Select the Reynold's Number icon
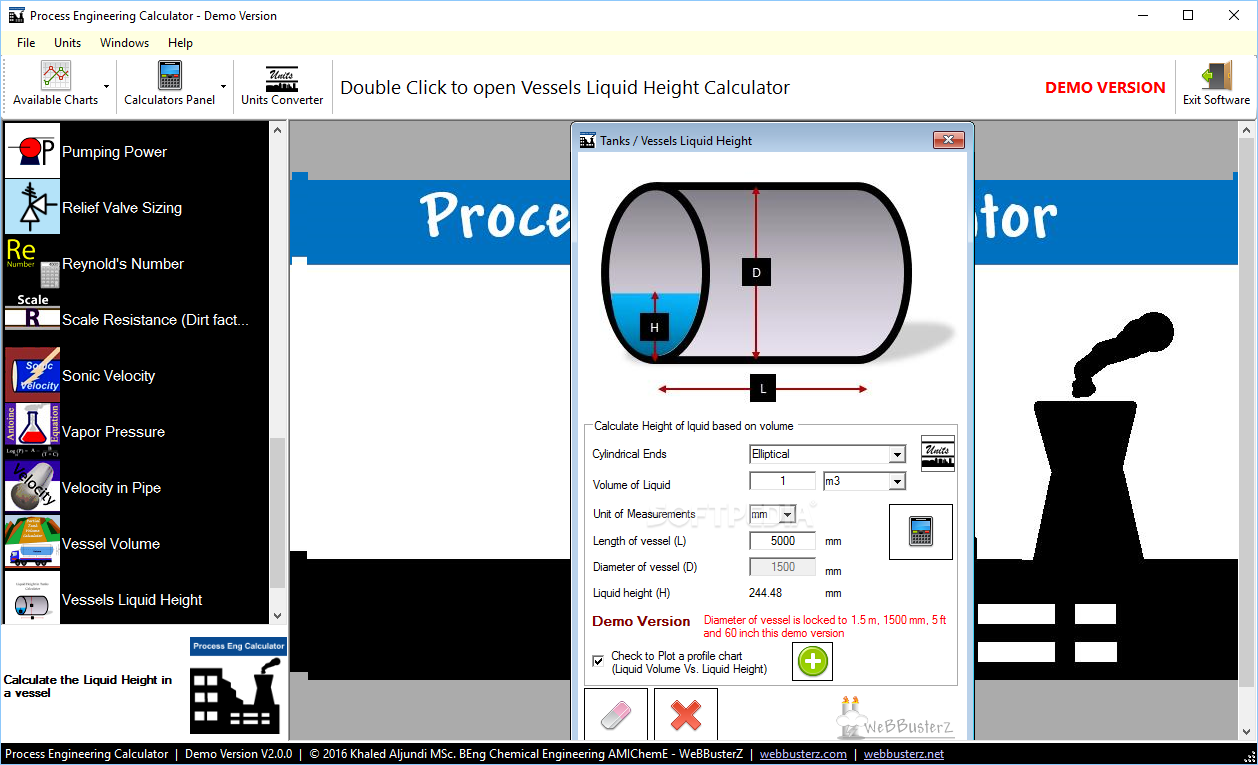The width and height of the screenshot is (1258, 765). click(x=33, y=263)
